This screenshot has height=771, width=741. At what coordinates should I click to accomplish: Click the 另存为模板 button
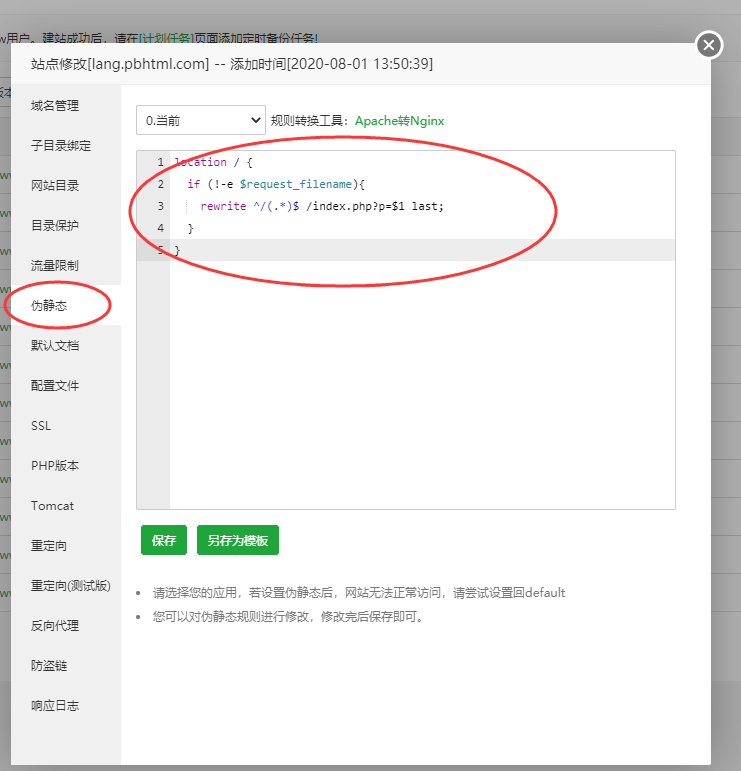point(237,540)
